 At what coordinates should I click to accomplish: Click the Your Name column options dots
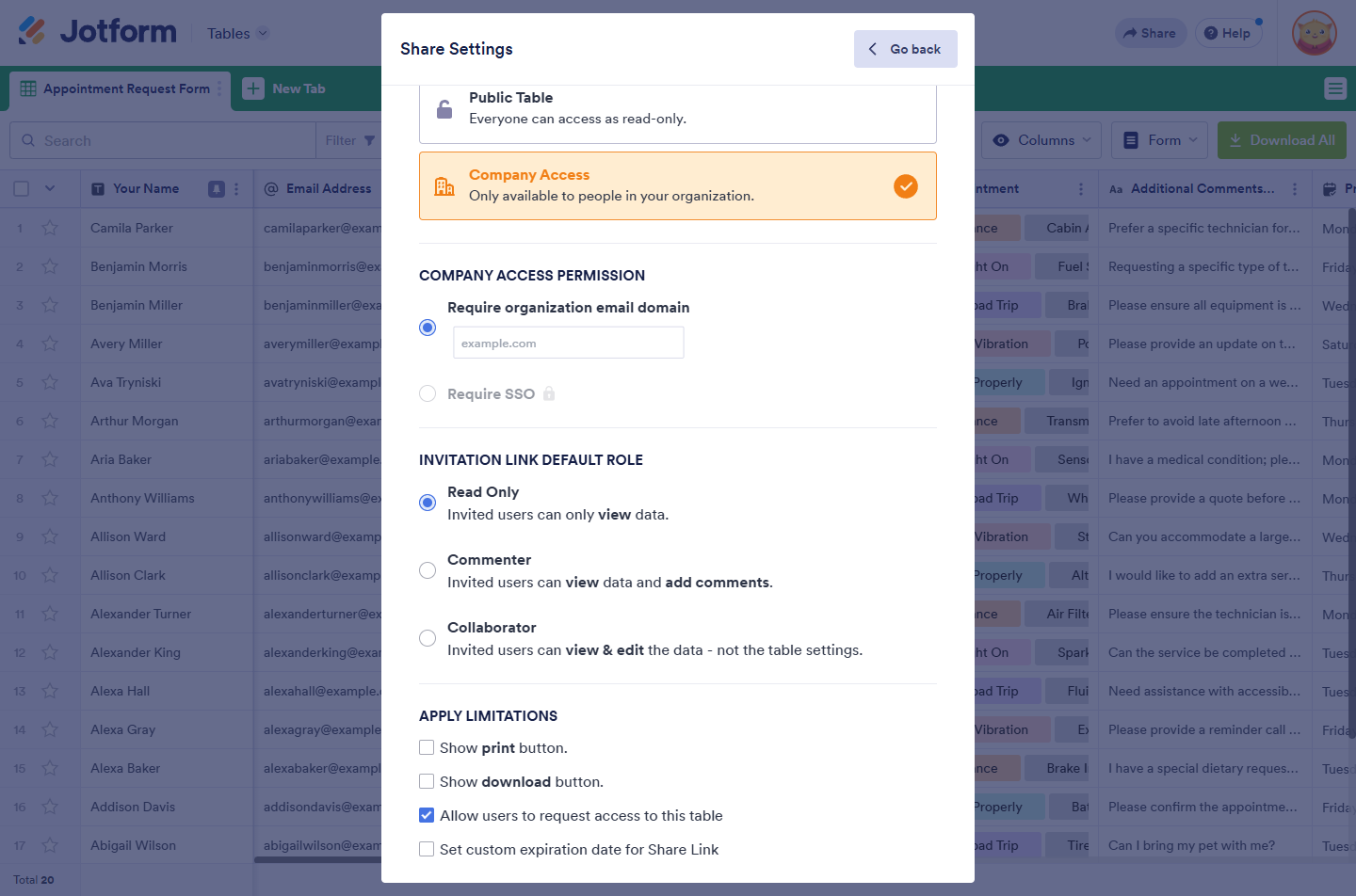coord(236,189)
